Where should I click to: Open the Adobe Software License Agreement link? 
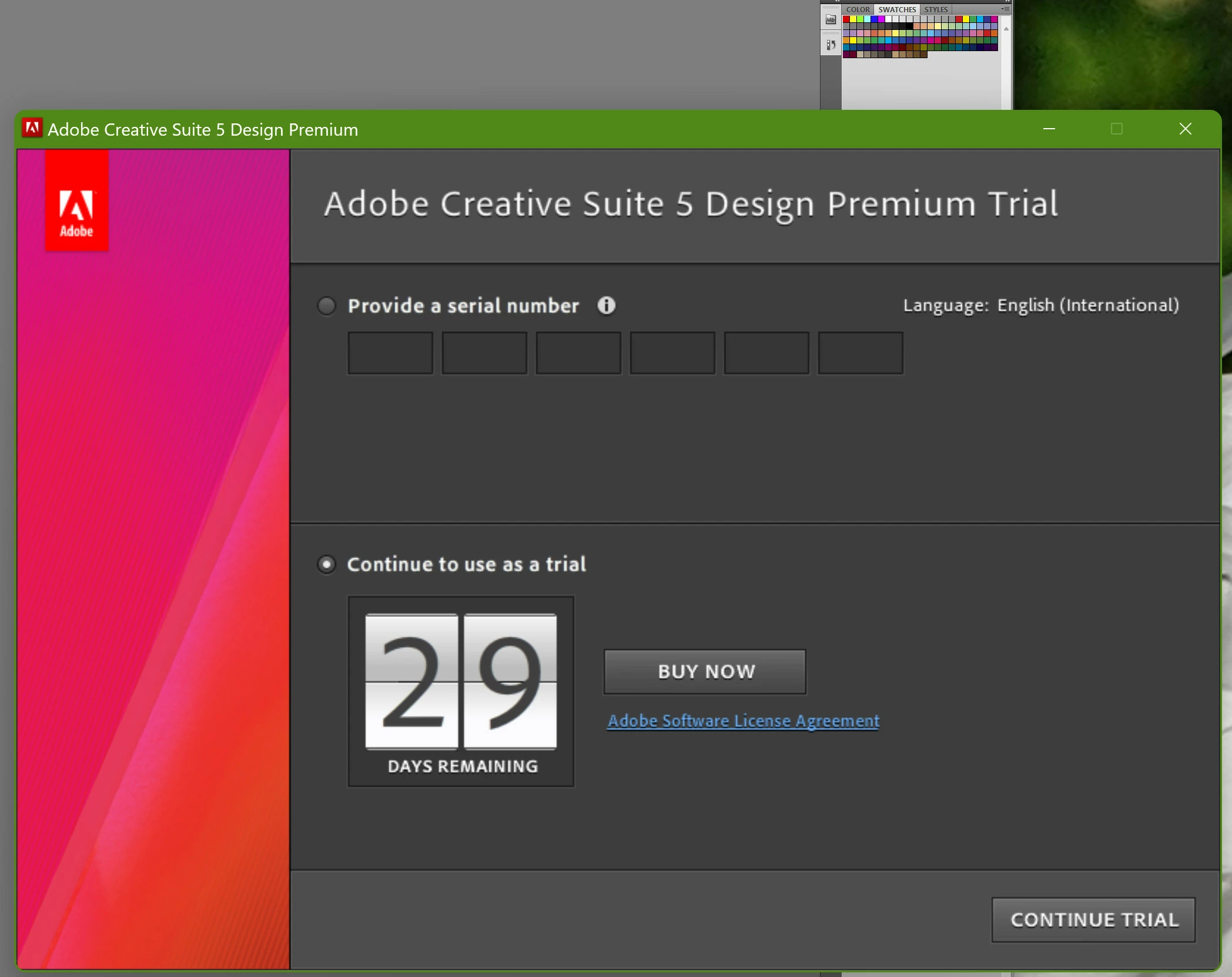click(x=743, y=721)
